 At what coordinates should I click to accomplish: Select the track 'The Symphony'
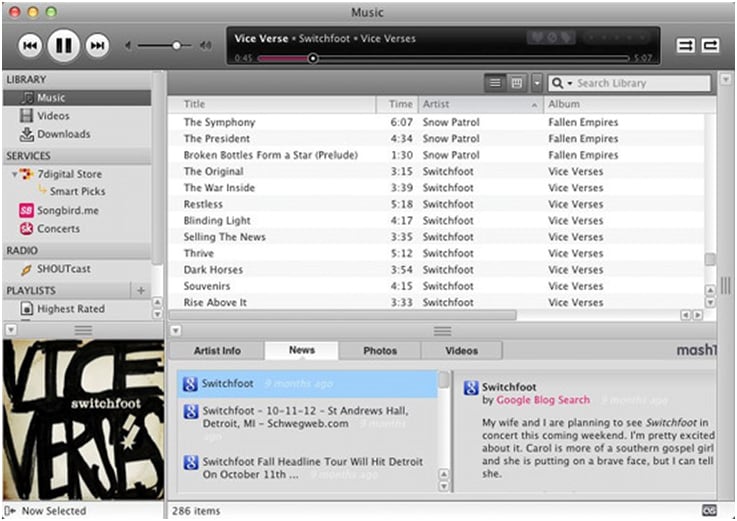tap(436, 122)
